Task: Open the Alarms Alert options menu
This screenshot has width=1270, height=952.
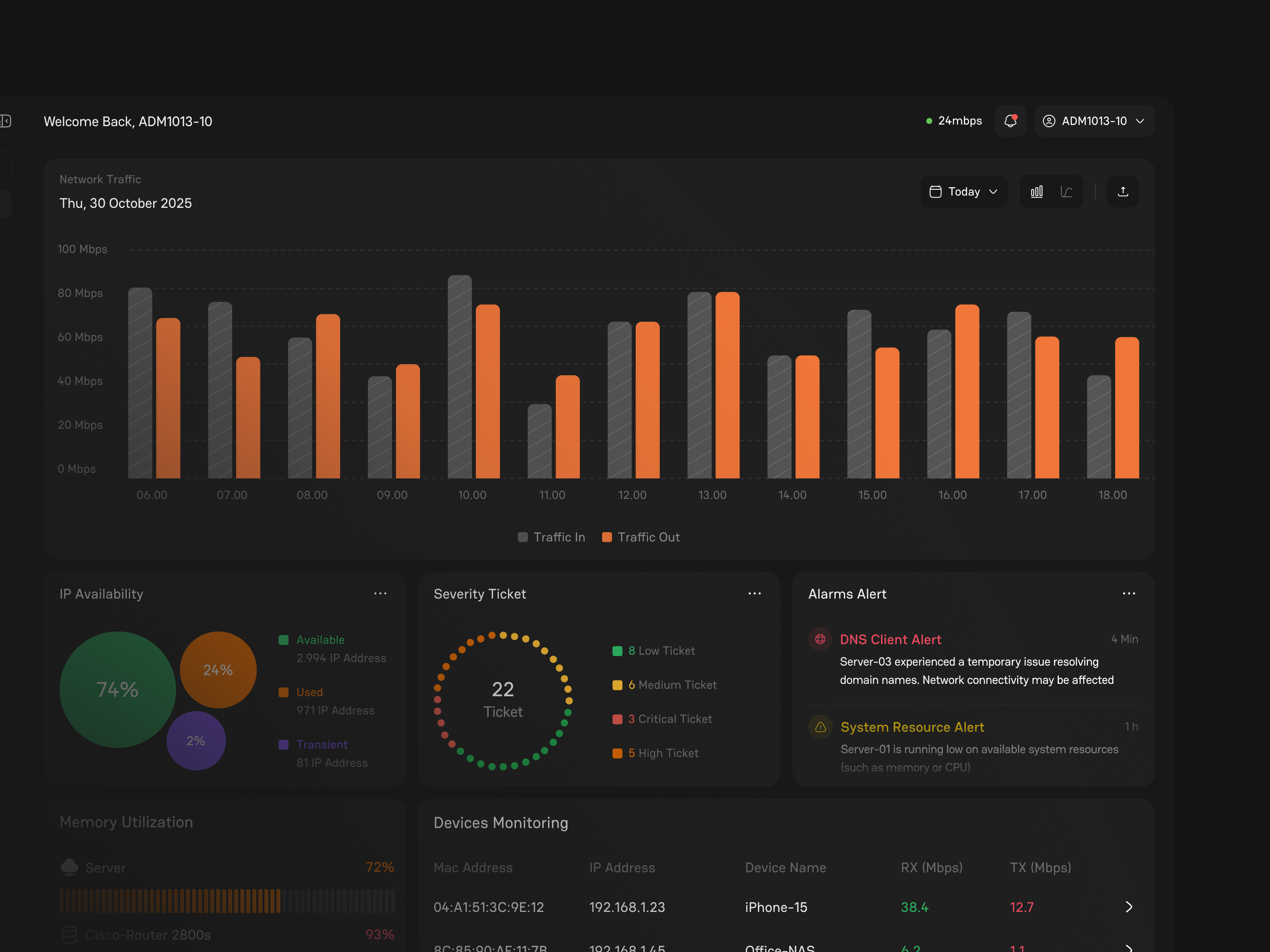Action: click(1129, 593)
